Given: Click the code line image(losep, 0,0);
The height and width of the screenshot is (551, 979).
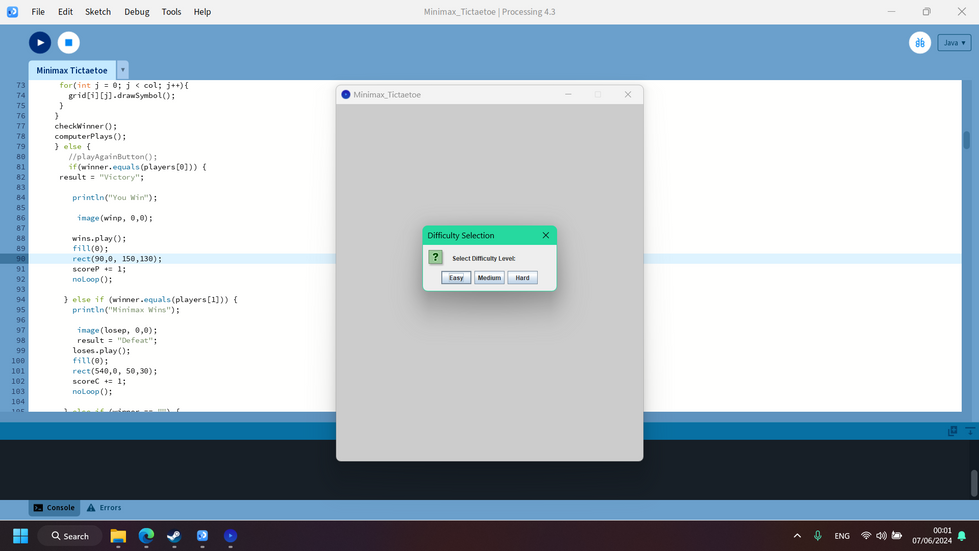Looking at the screenshot, I should coord(117,330).
